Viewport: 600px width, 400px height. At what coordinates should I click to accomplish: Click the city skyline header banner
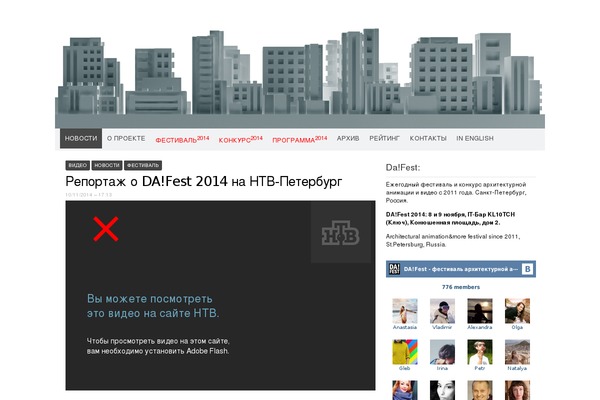tap(300, 78)
